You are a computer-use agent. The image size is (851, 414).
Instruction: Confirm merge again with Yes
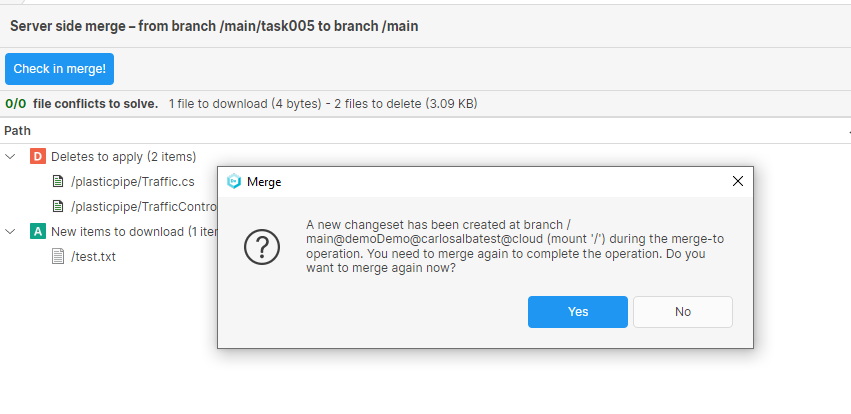(x=577, y=312)
